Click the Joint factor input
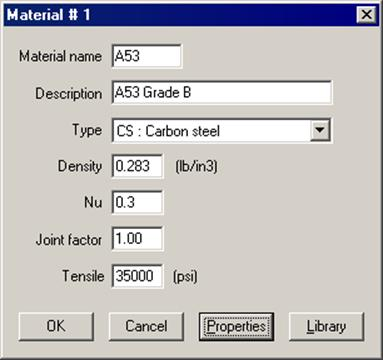This screenshot has width=383, height=360. 137,239
